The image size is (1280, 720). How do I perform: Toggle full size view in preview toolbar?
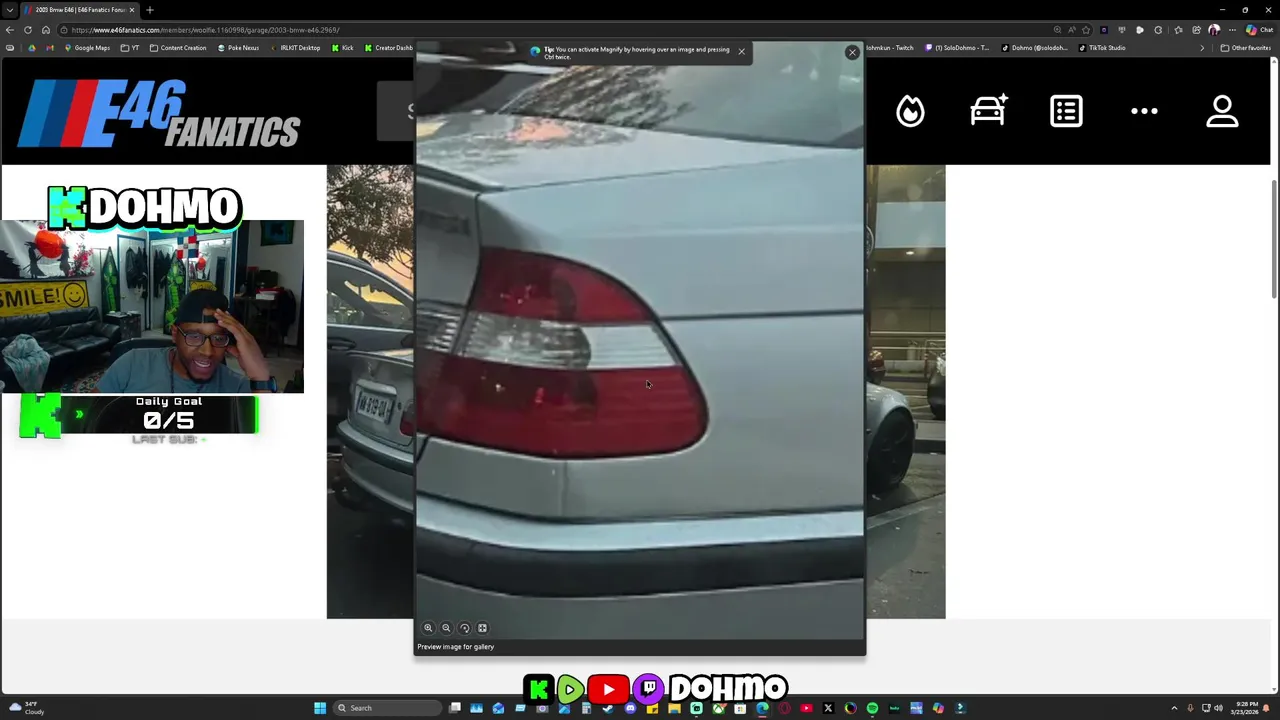pyautogui.click(x=482, y=628)
